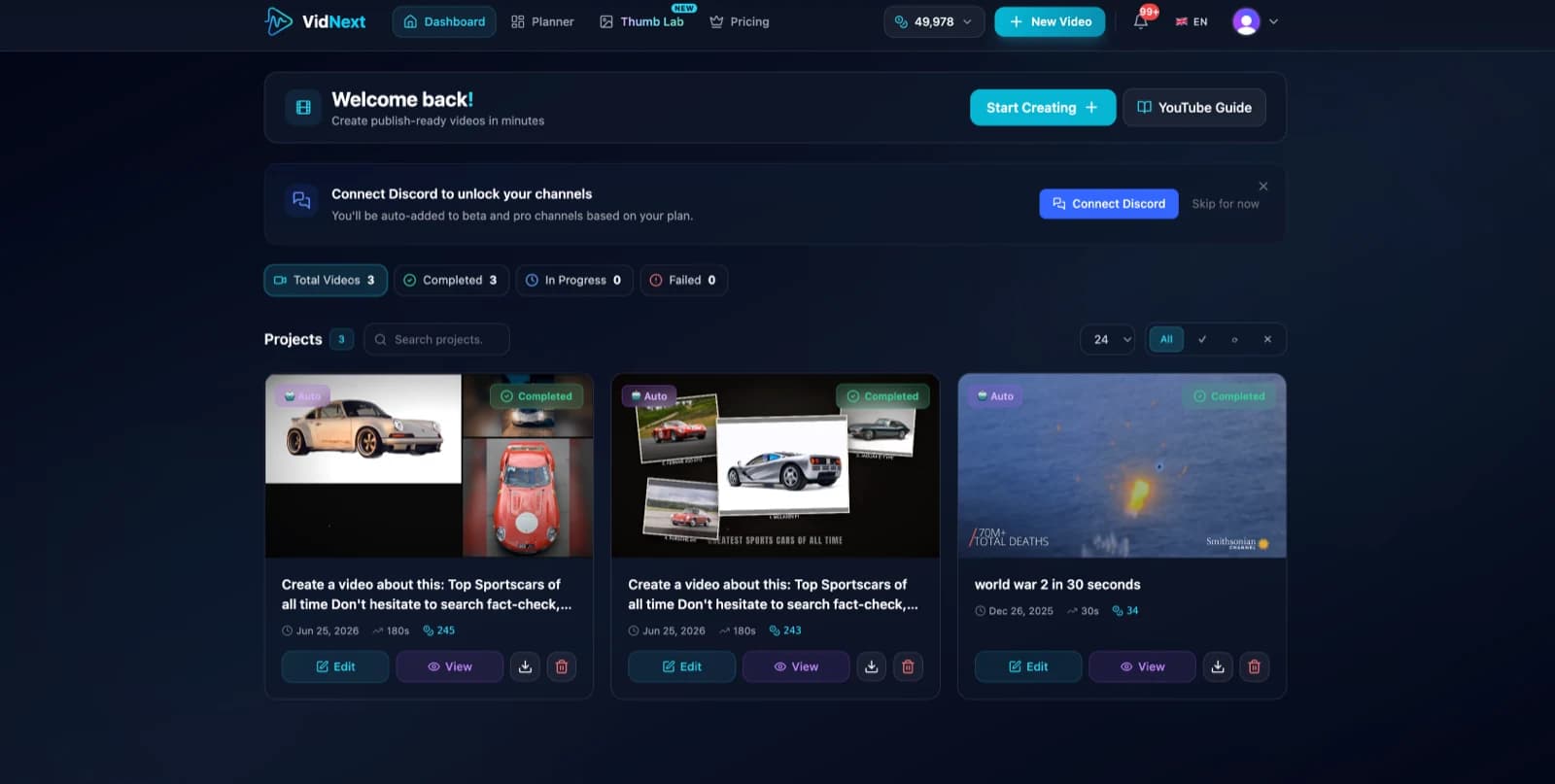Expand the 49,978 credits dropdown

point(934,21)
